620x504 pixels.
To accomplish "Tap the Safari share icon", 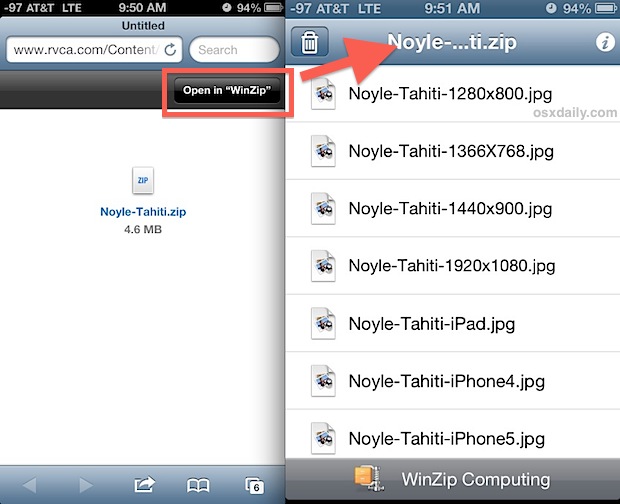I will point(144,485).
